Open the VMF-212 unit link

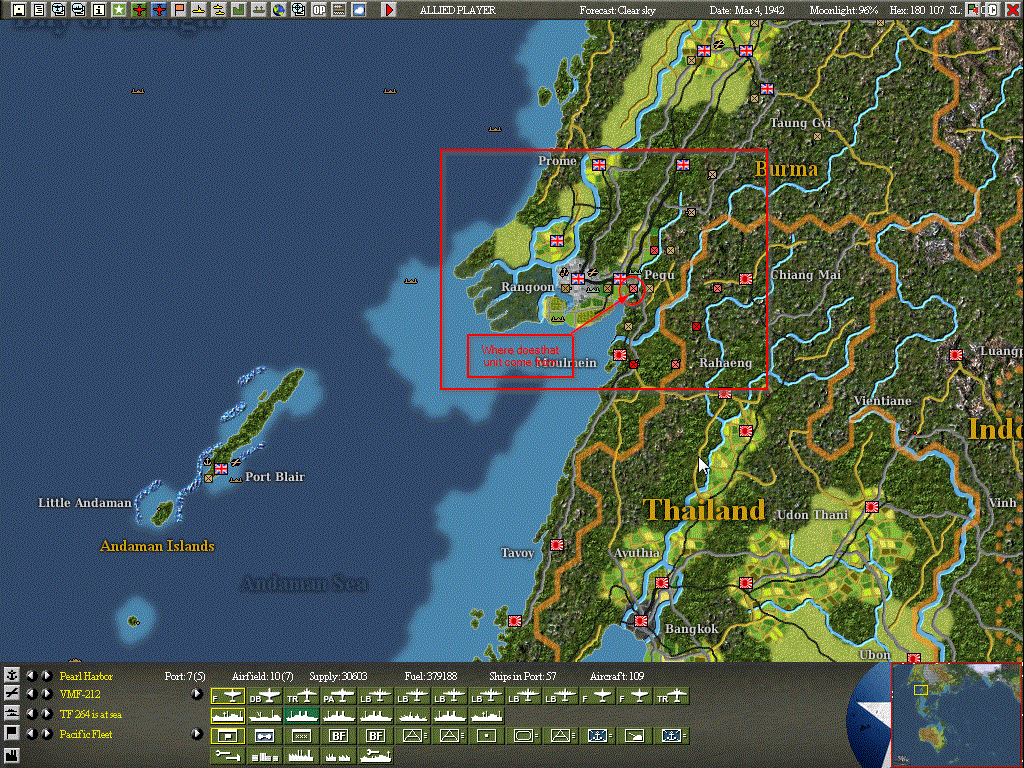pos(80,694)
